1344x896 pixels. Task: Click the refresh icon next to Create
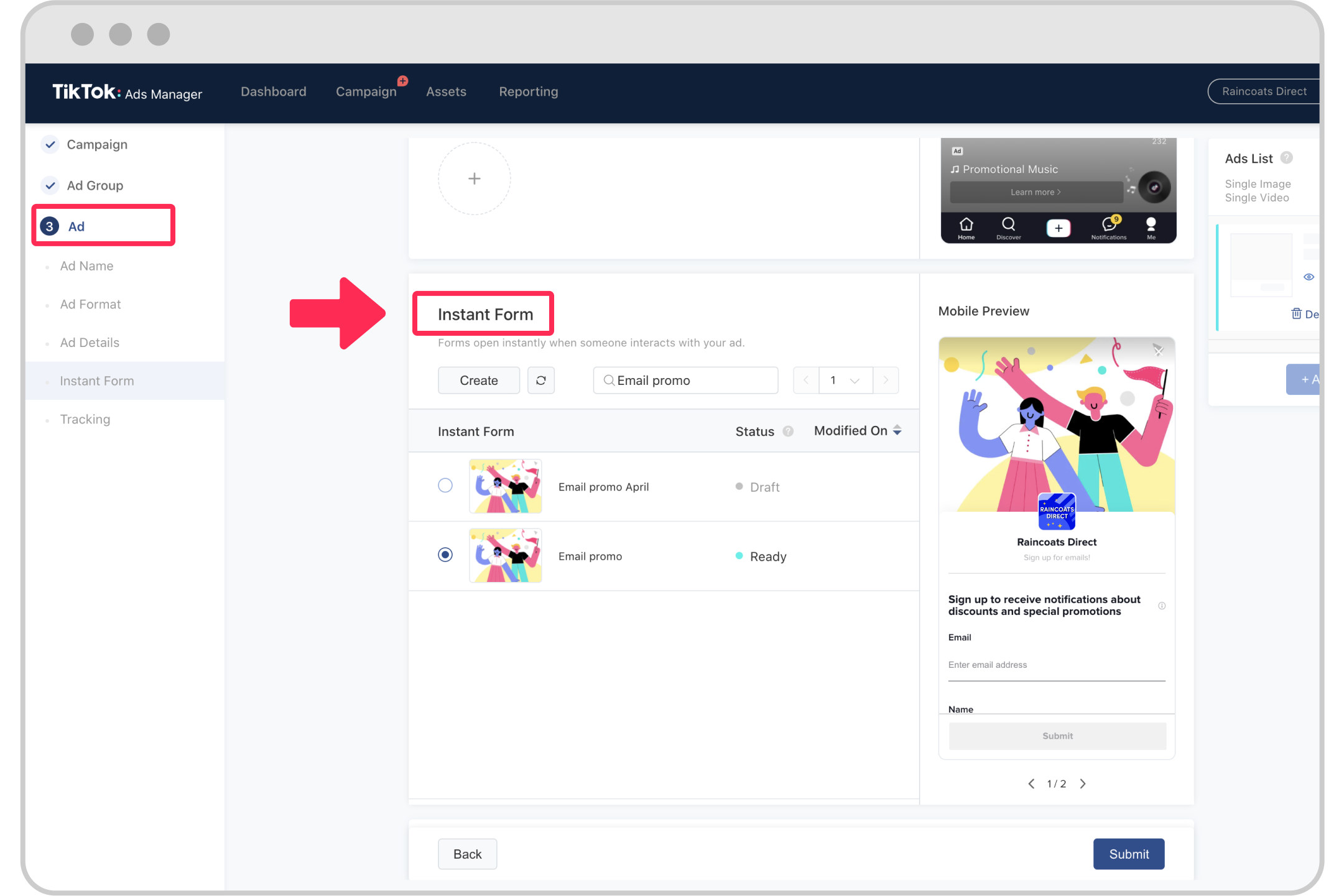coord(540,380)
